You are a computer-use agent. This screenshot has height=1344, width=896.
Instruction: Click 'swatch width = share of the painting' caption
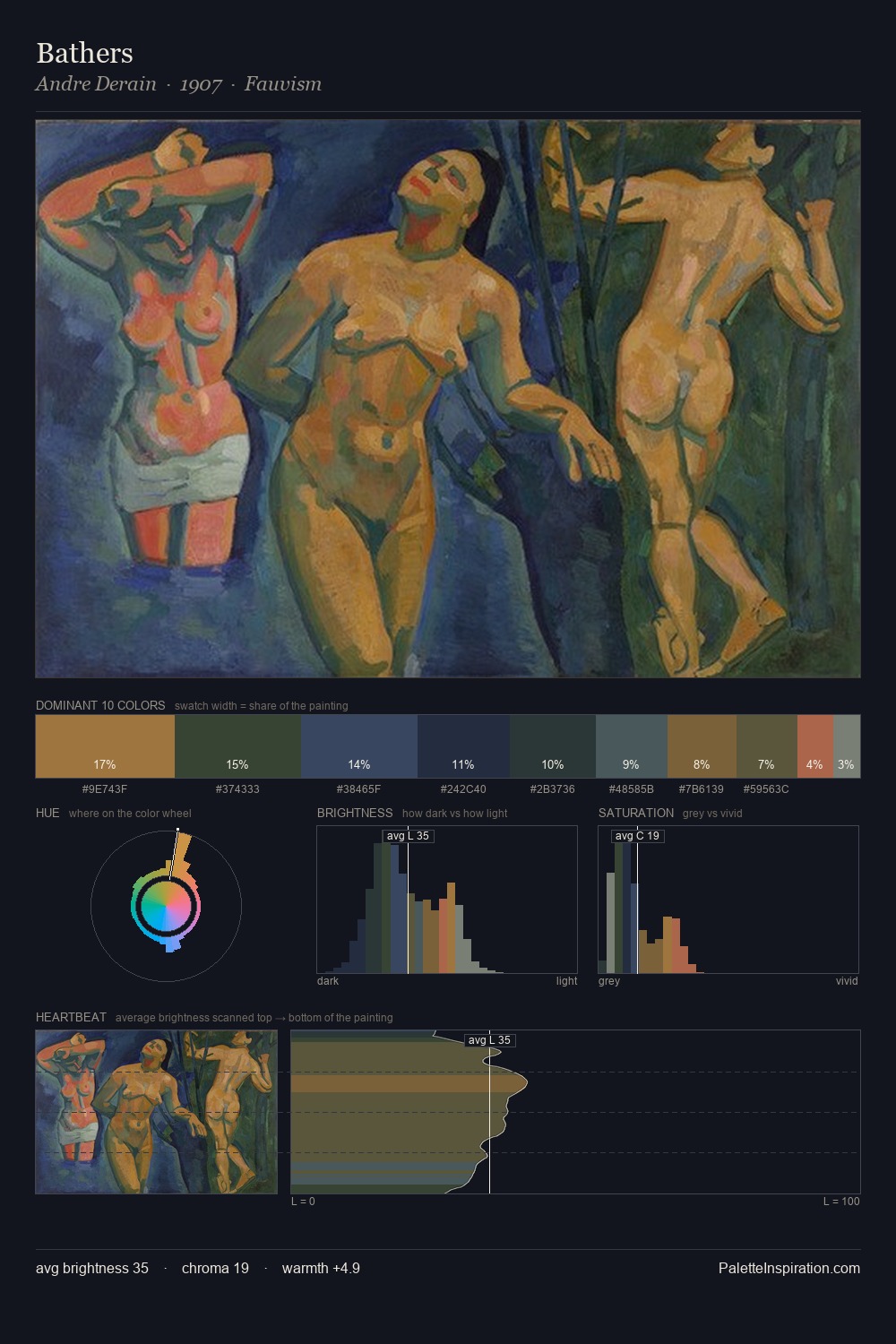coord(262,706)
